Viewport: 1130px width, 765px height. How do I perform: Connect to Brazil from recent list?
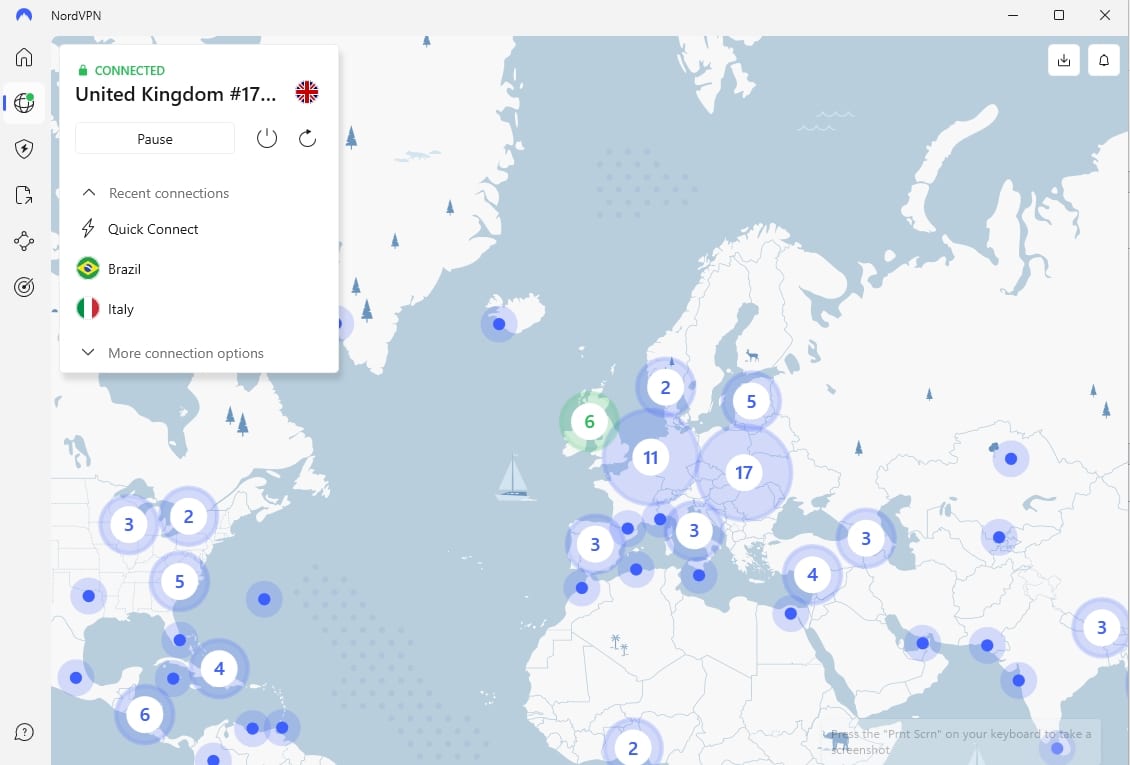(x=124, y=269)
